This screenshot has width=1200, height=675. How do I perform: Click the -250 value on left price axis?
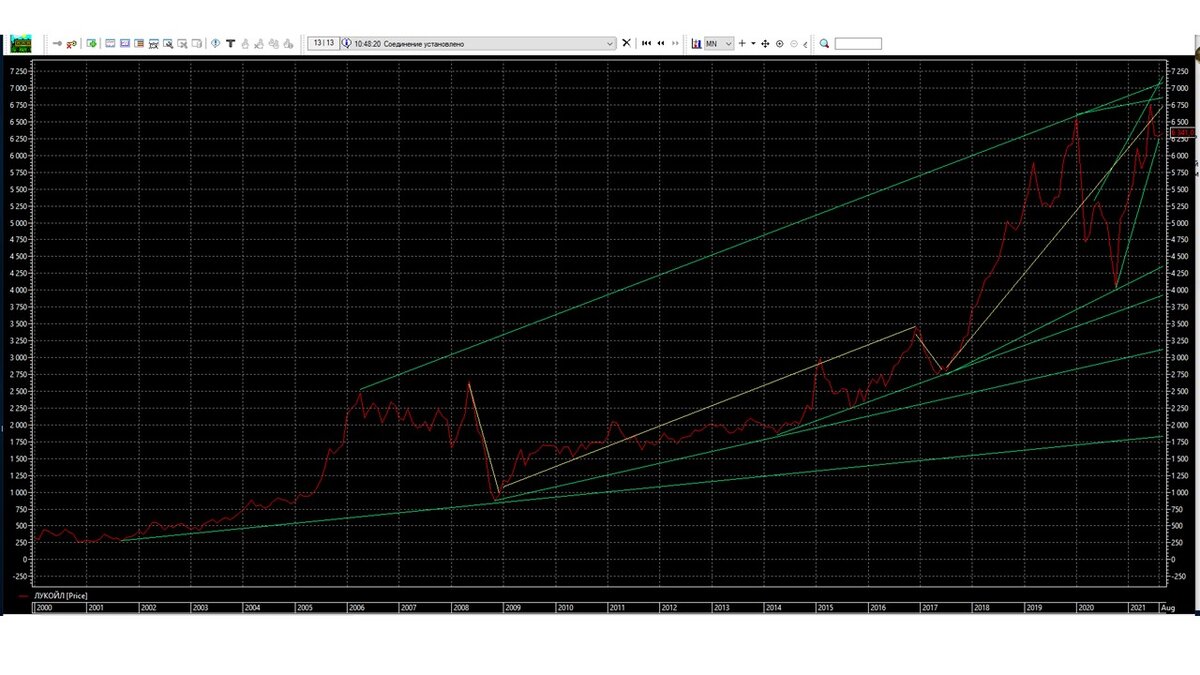pyautogui.click(x=19, y=576)
